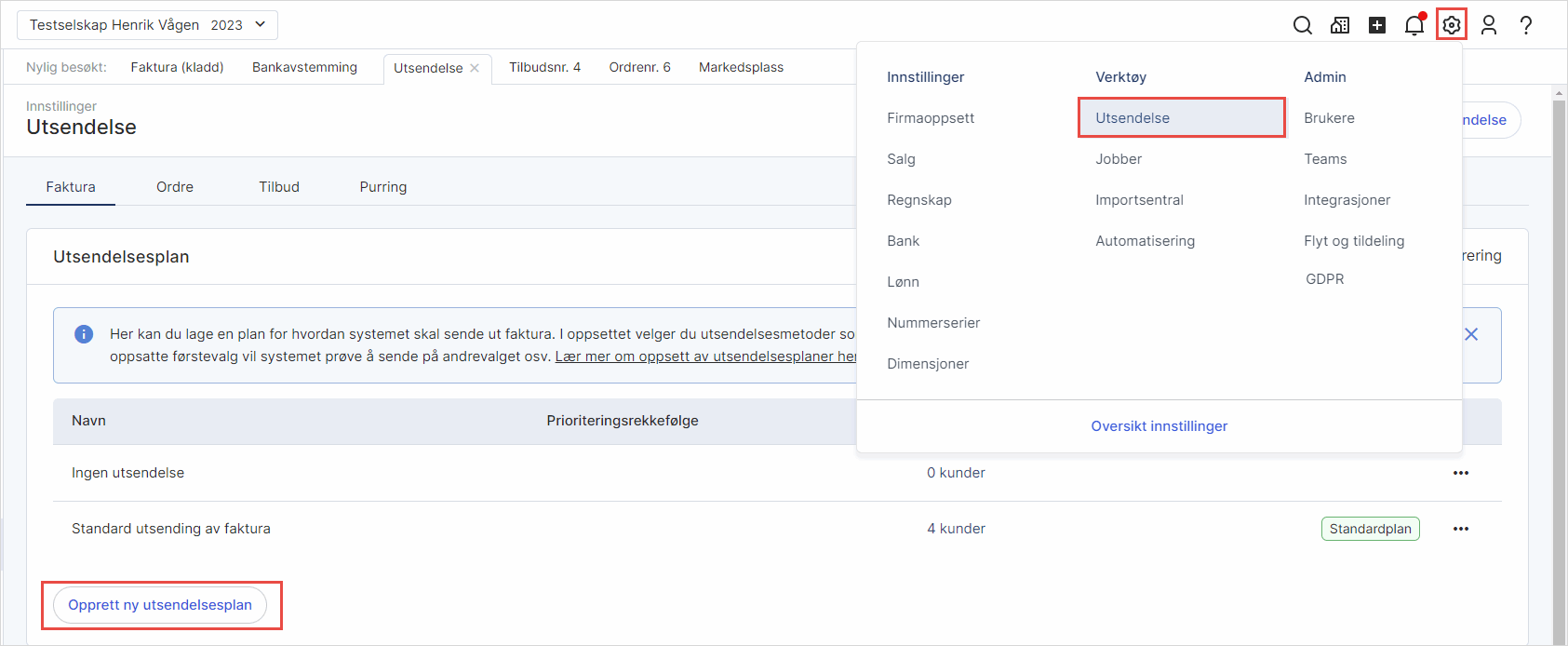The image size is (1568, 646).
Task: Switch to the Ordre tab
Action: (175, 187)
